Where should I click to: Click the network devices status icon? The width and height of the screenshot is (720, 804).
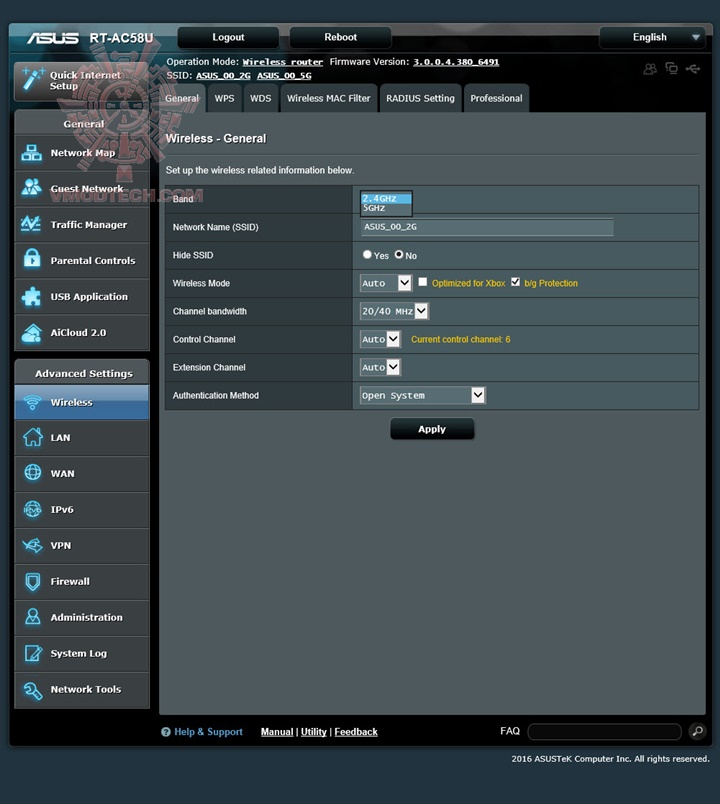click(x=671, y=68)
